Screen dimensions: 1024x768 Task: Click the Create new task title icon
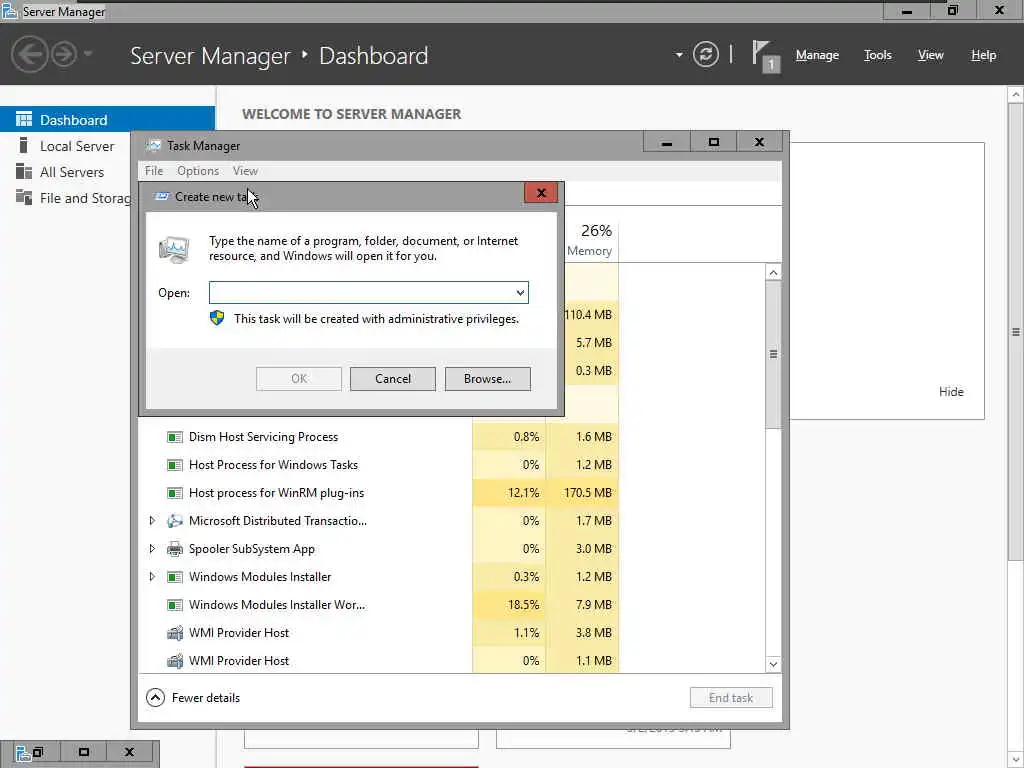162,196
